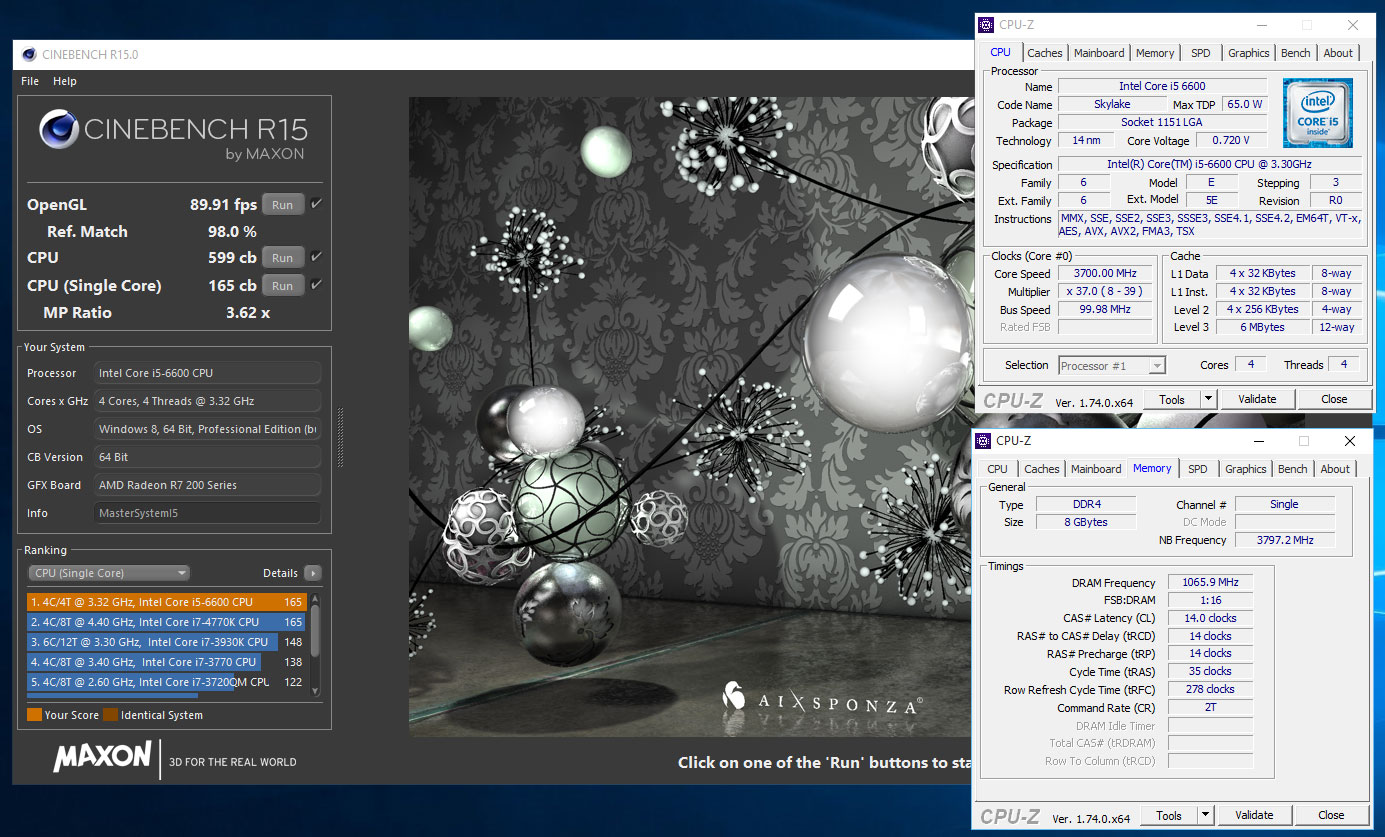Click the Cinebench title bar app icon
Screen dimensions: 1385x837
[x=29, y=55]
